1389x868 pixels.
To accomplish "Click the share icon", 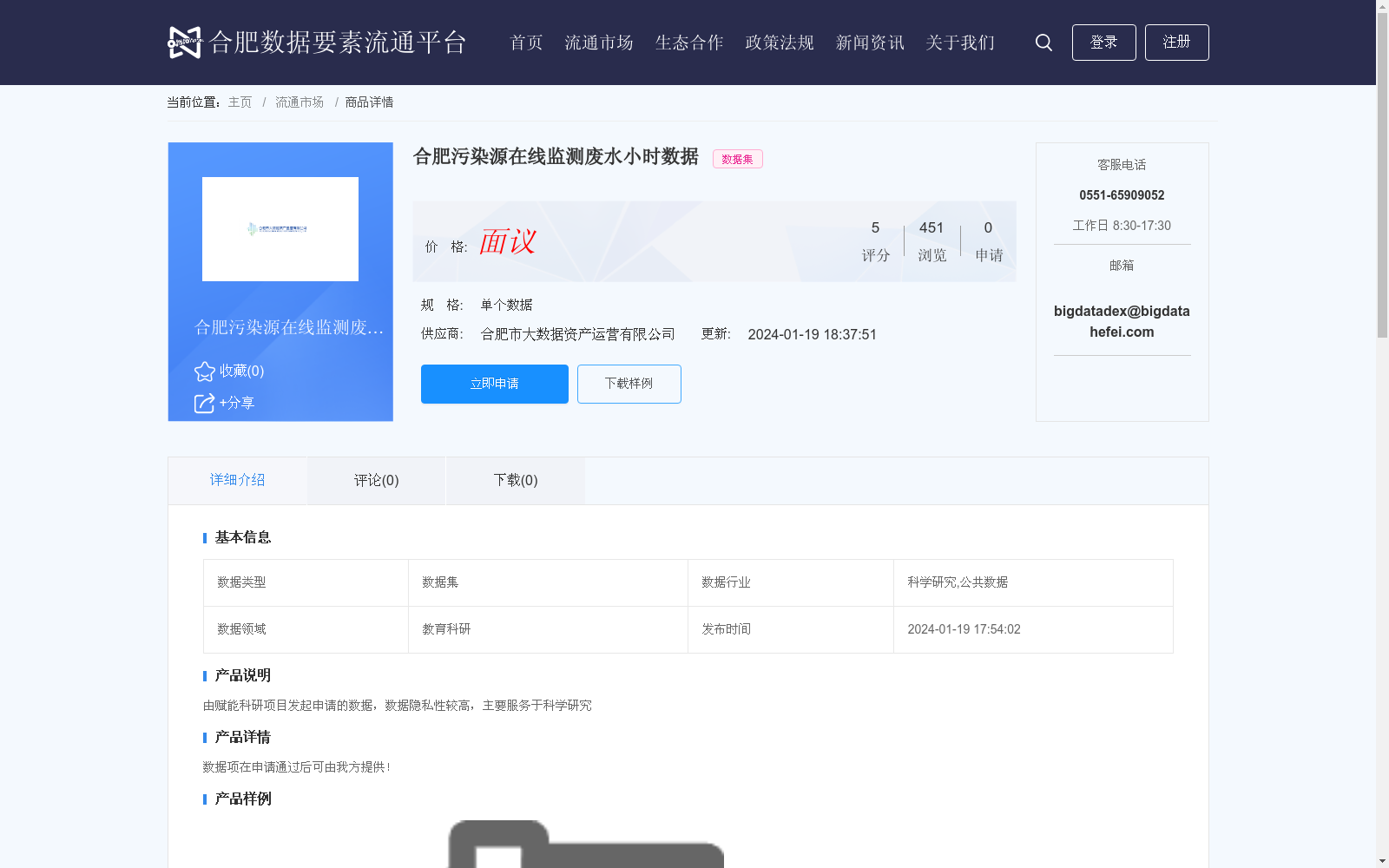I will pyautogui.click(x=204, y=404).
